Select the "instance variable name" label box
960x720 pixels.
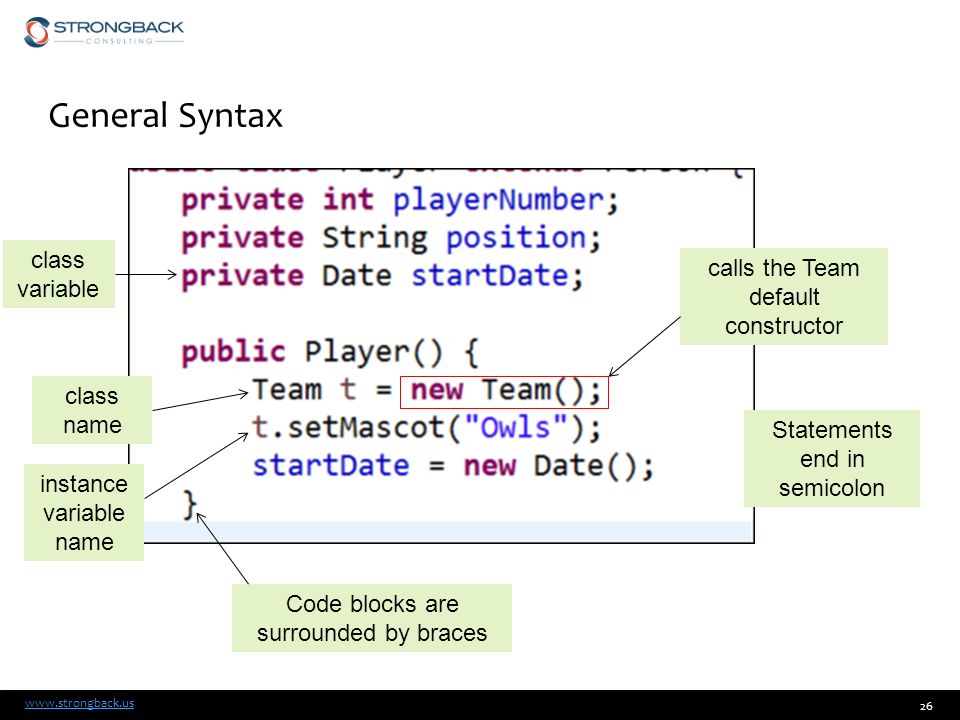coord(84,512)
